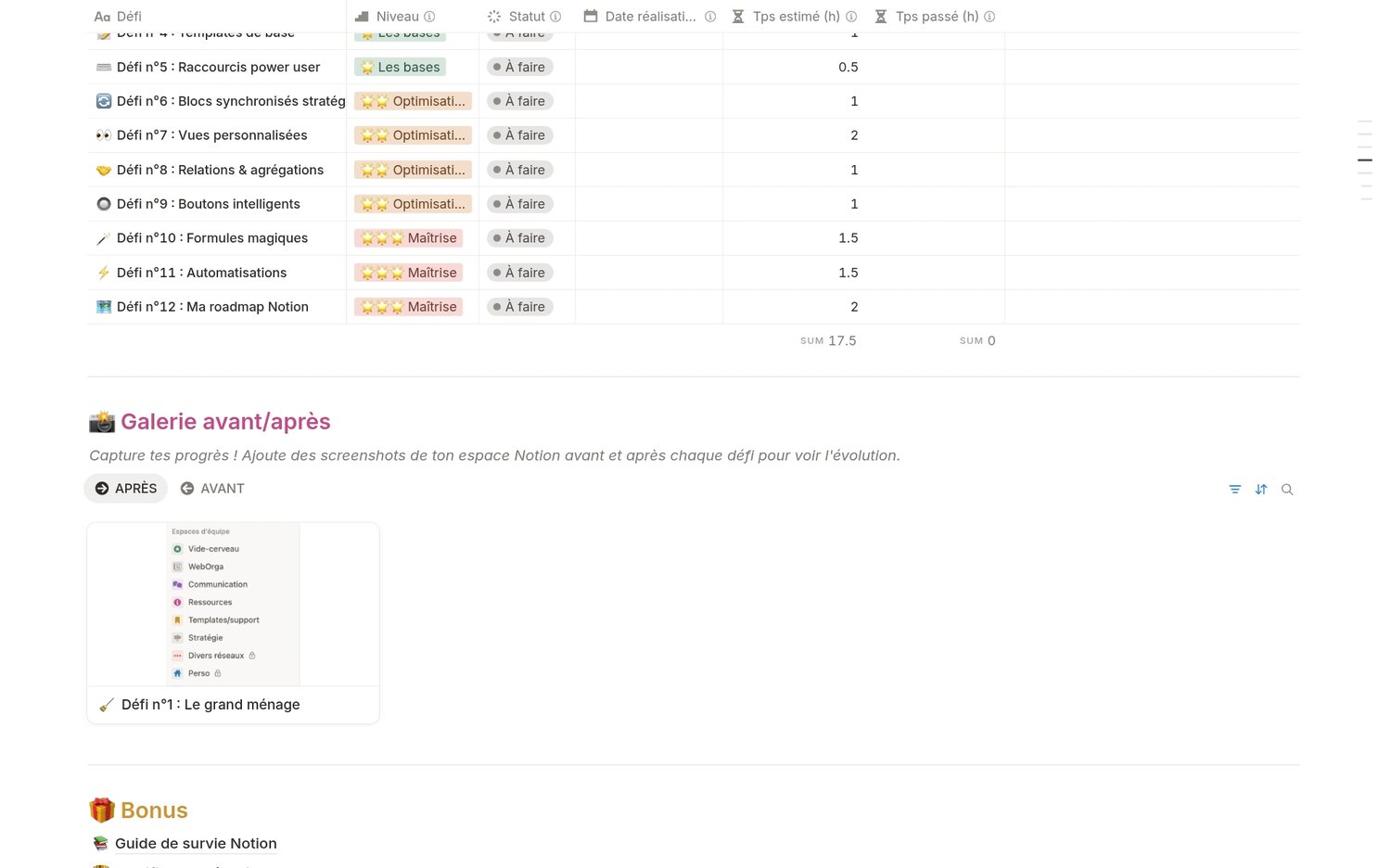The height and width of the screenshot is (868, 1391).
Task: Open Statut dropdown for Défi n°5
Action: [520, 67]
